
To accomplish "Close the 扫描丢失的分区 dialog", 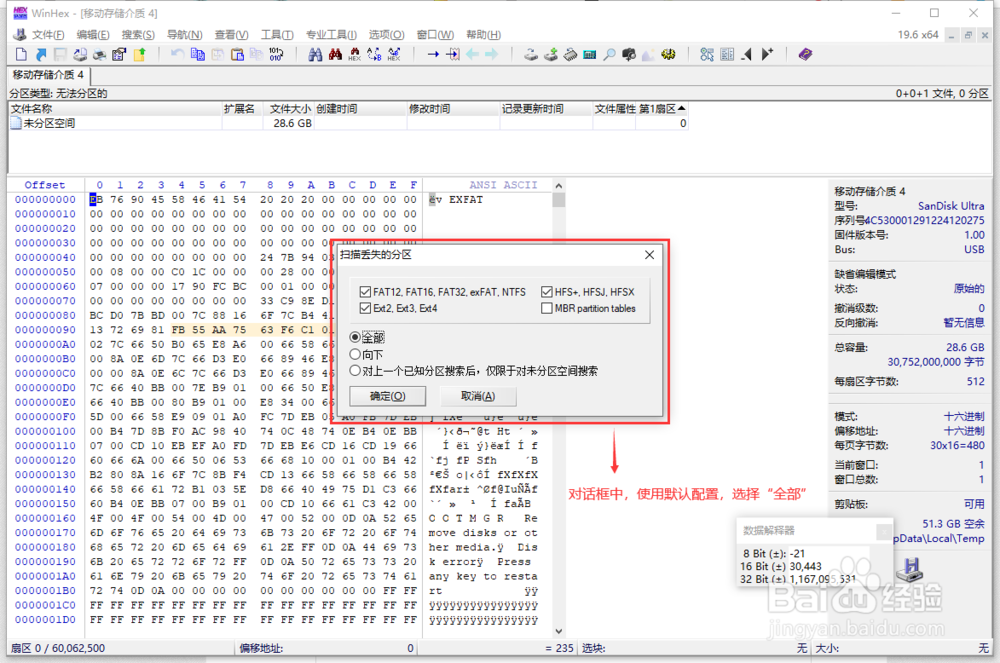I will pos(649,255).
